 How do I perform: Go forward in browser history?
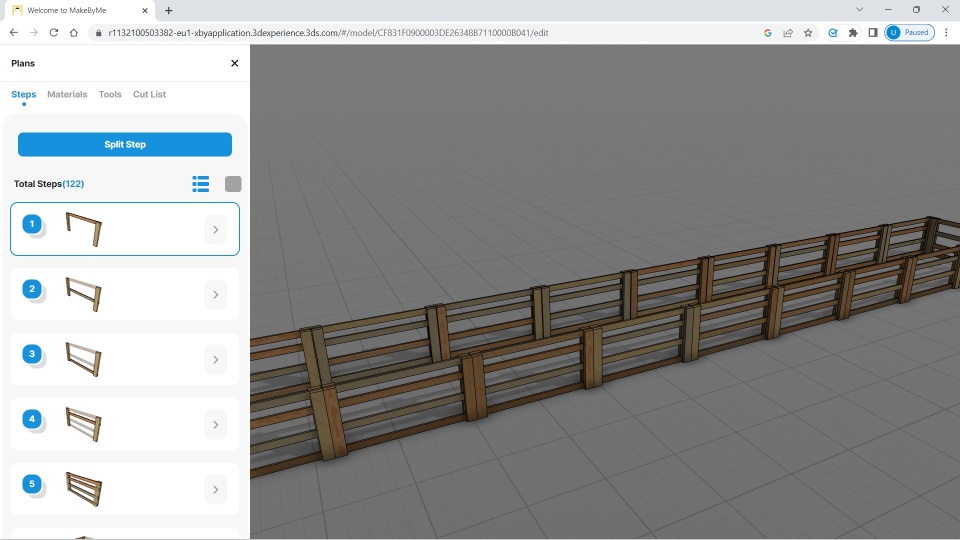coord(34,32)
